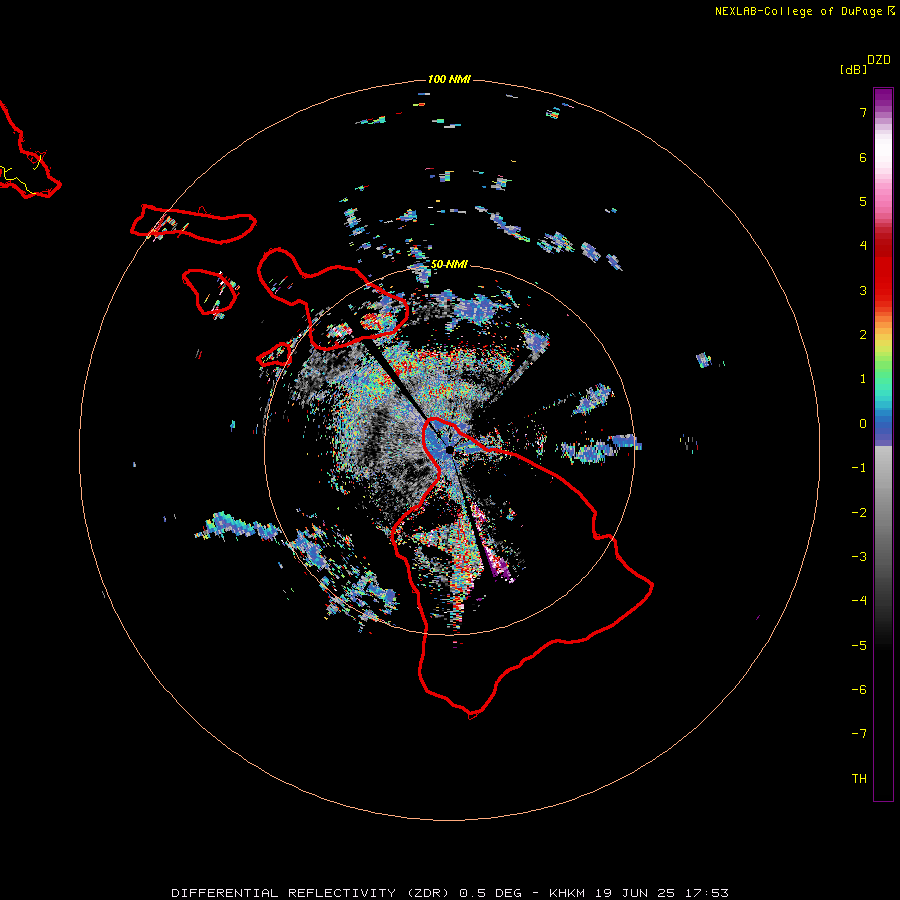Click the color bar gray band near -2 dB
Screen dimensions: 900x900
click(883, 512)
